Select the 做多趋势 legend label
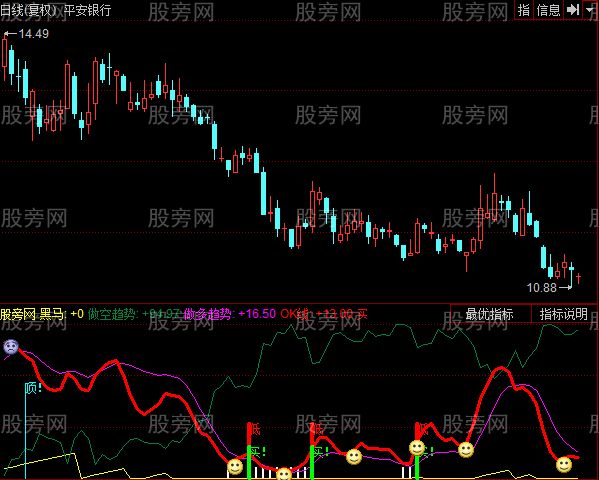The image size is (599, 480). tap(207, 314)
